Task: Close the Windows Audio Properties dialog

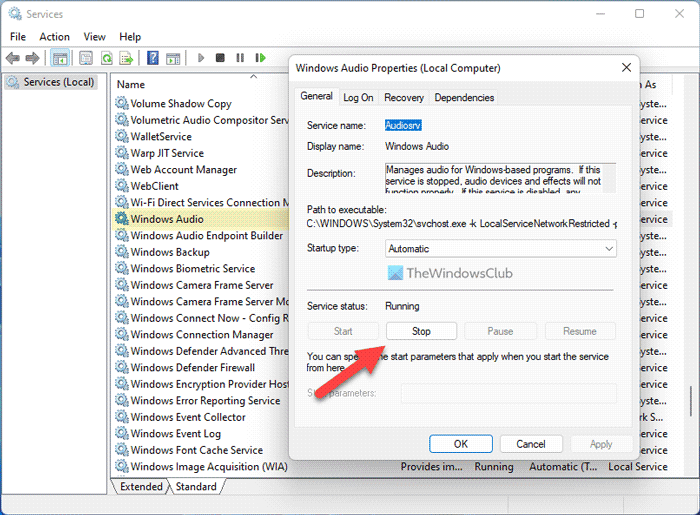Action: (x=626, y=67)
